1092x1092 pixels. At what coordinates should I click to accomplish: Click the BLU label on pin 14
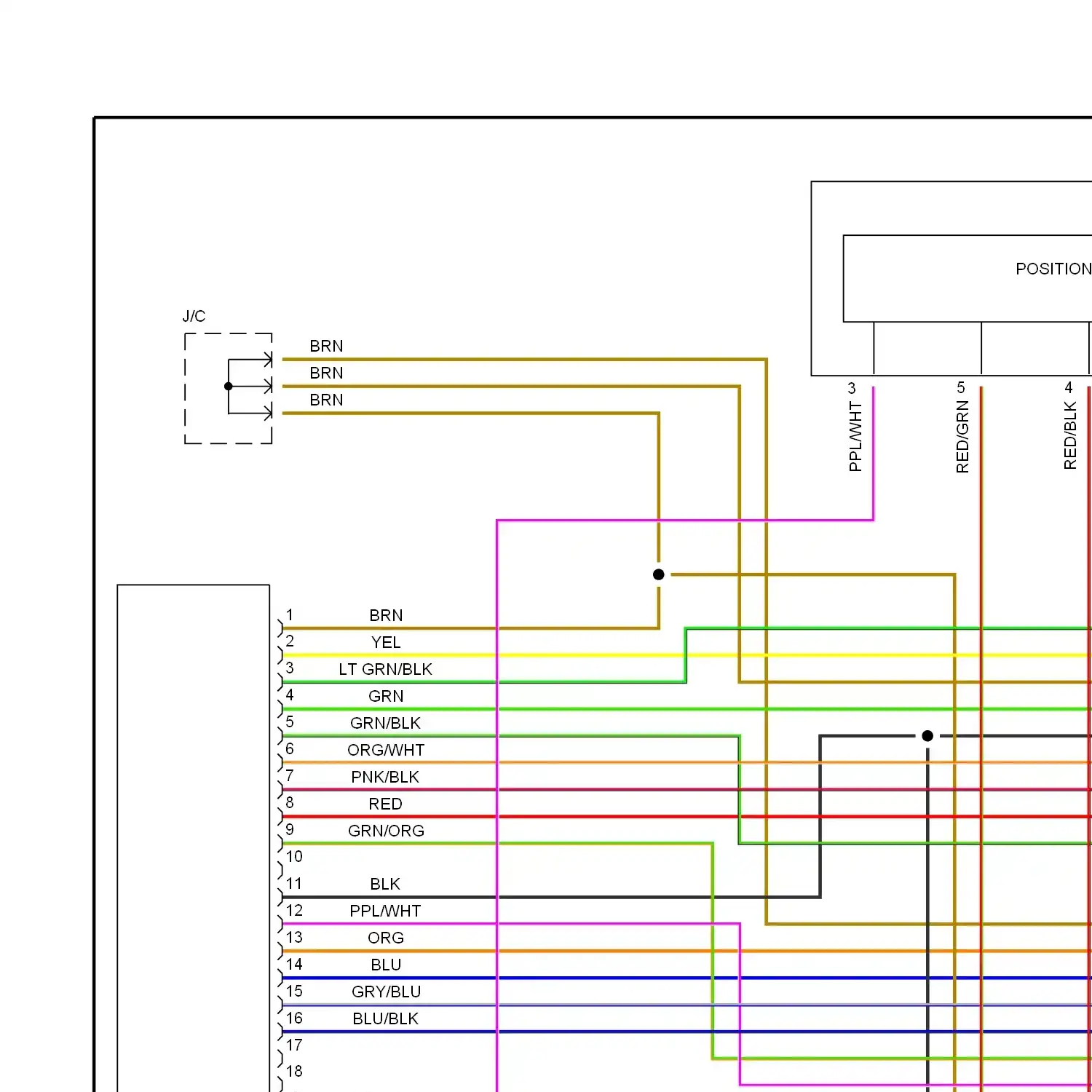(x=386, y=965)
